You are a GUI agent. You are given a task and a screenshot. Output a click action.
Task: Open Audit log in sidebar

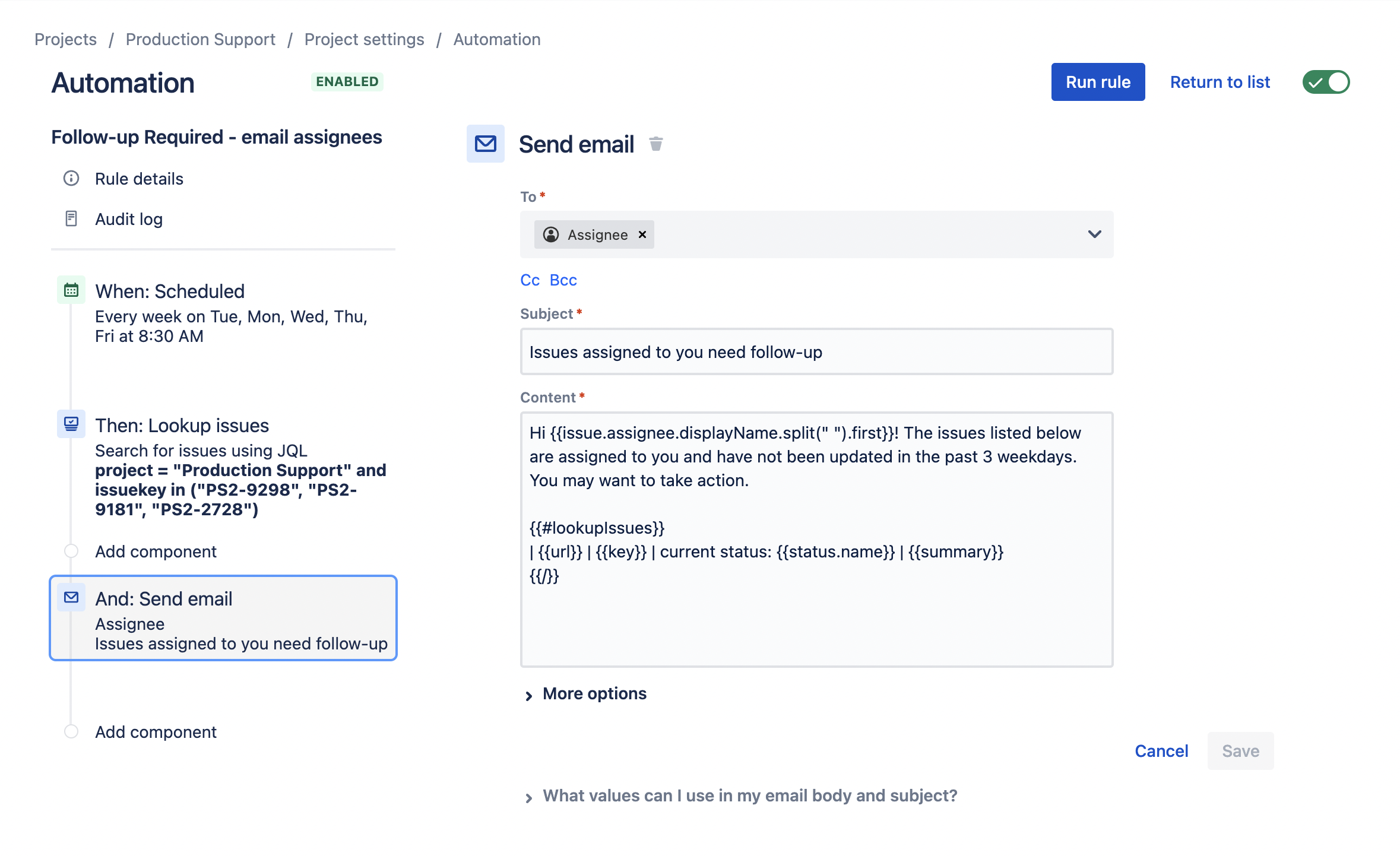(129, 219)
